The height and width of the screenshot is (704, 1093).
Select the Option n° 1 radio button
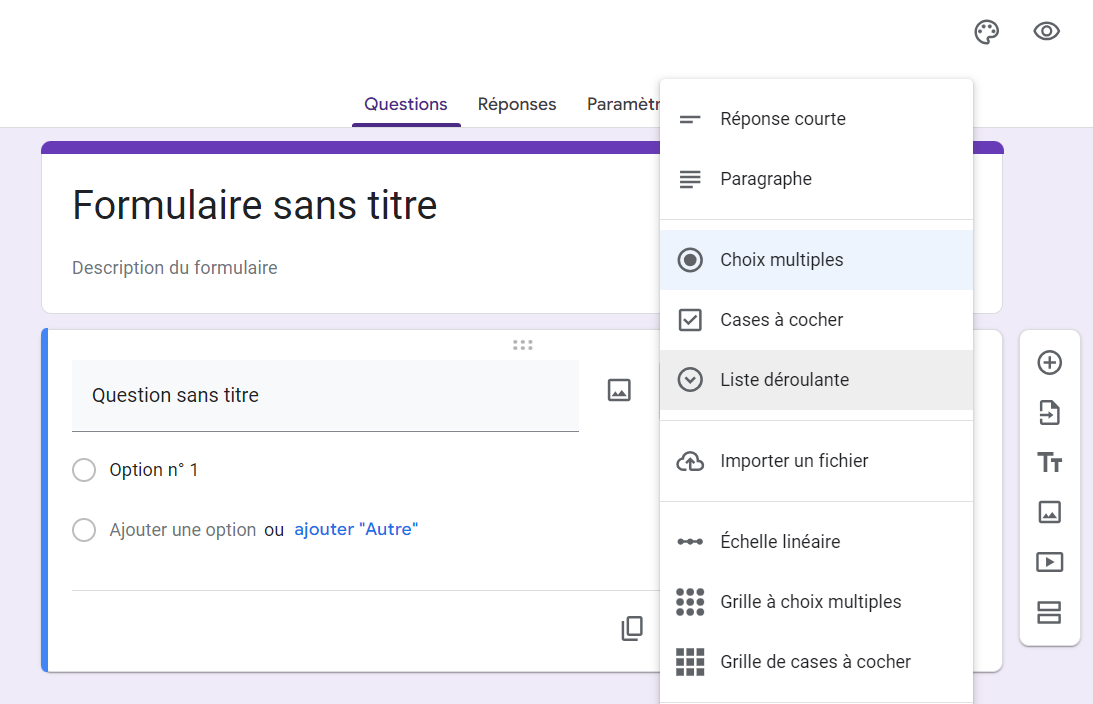tap(84, 470)
